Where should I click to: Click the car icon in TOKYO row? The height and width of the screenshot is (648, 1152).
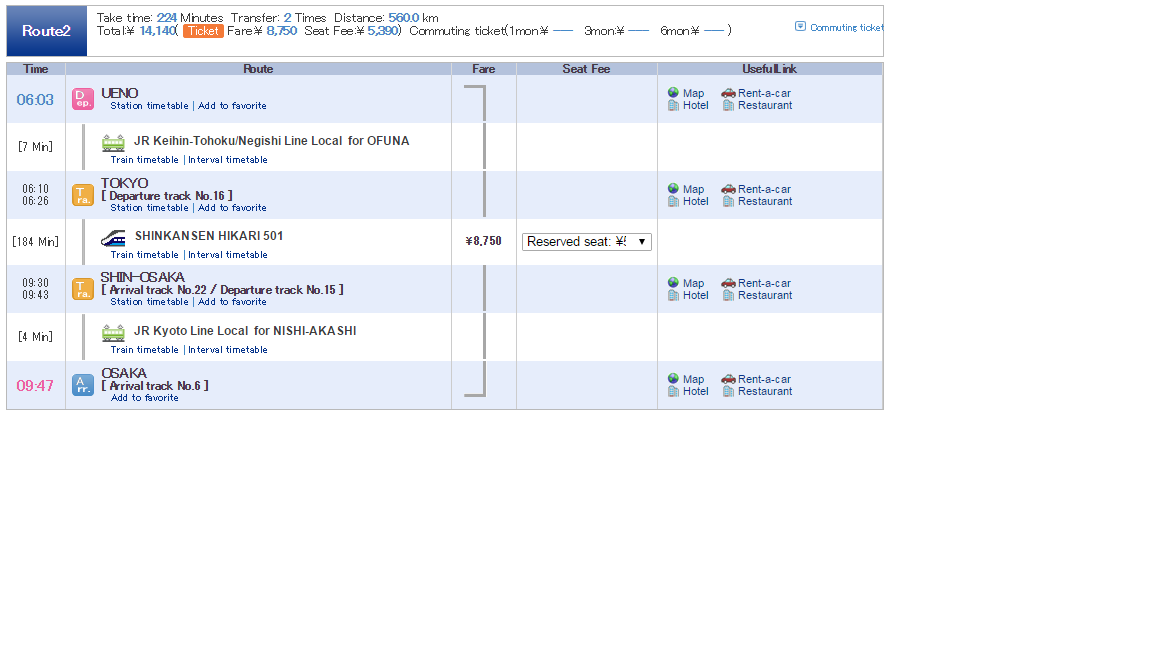[x=728, y=189]
